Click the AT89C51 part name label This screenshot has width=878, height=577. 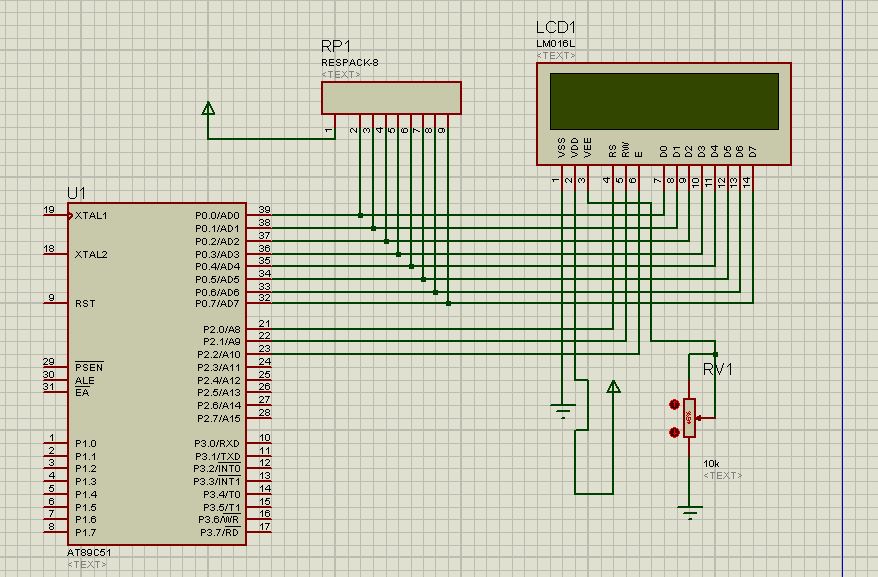89,552
